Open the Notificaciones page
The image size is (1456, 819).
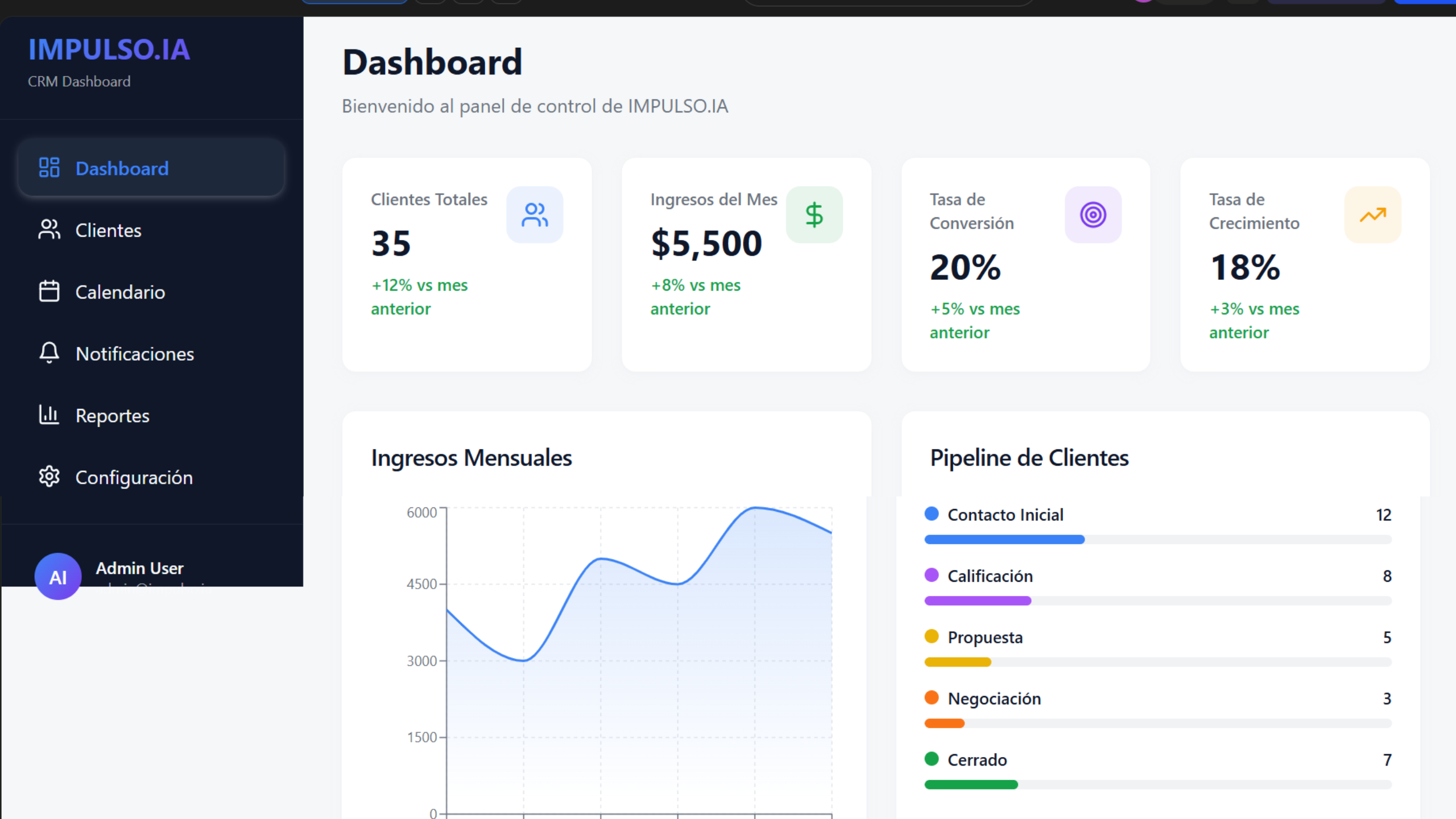(x=135, y=354)
